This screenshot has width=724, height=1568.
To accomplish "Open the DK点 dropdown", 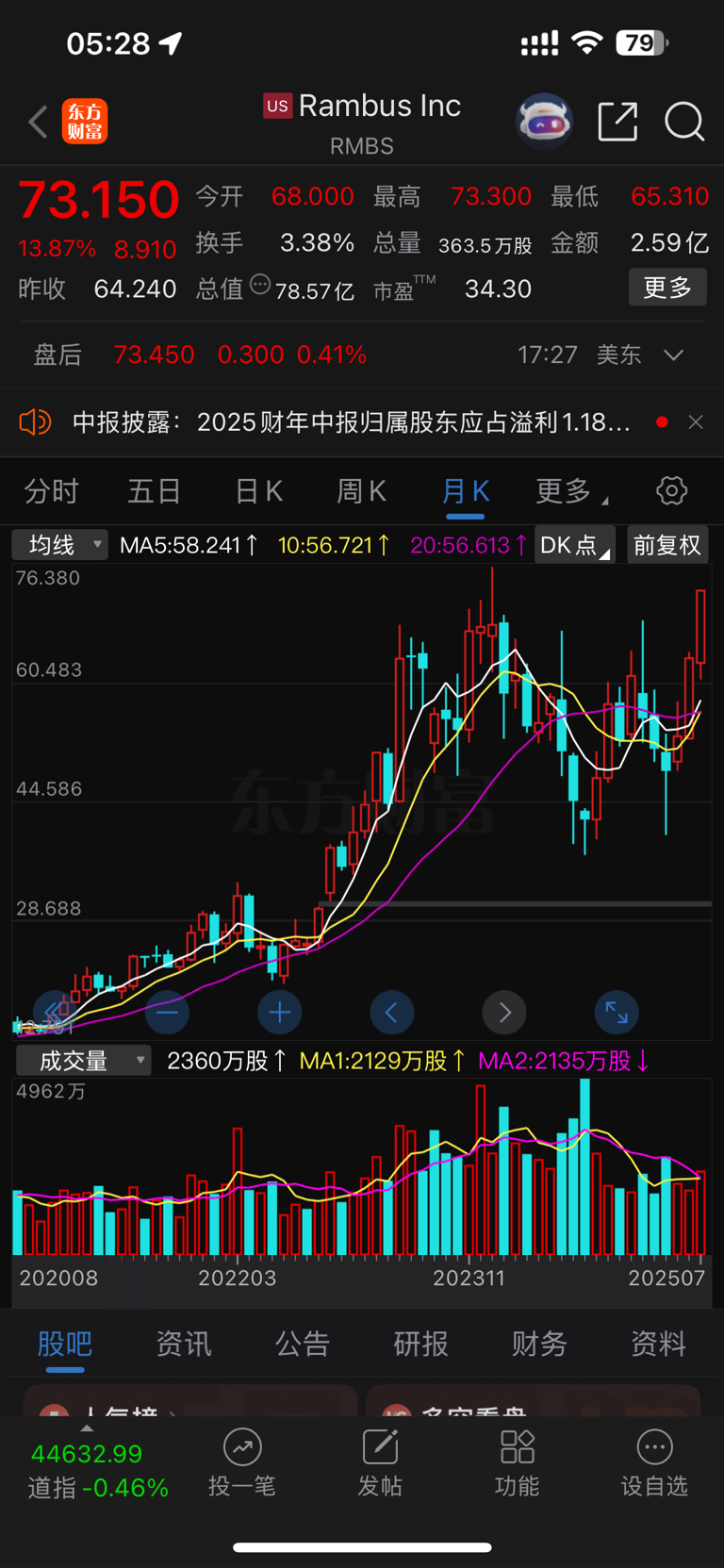I will tap(574, 545).
